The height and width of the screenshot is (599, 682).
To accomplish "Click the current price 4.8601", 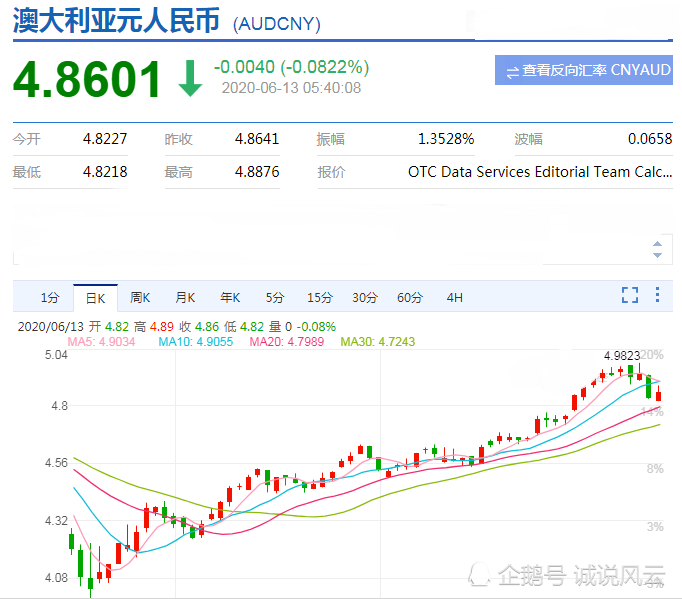I will coord(87,79).
